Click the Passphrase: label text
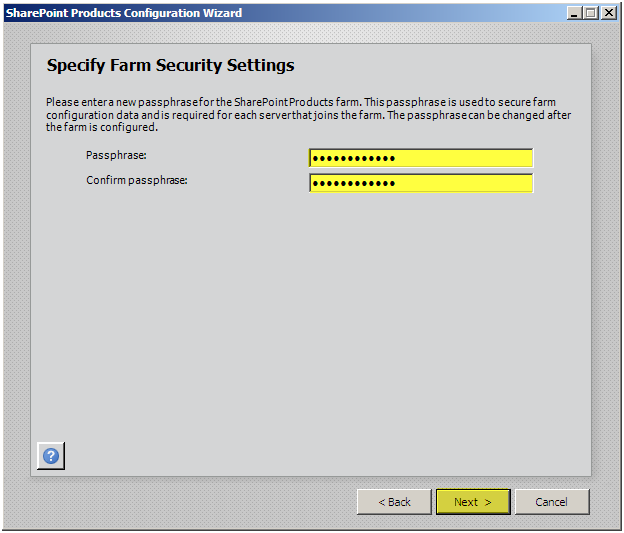The width and height of the screenshot is (624, 533). (116, 155)
